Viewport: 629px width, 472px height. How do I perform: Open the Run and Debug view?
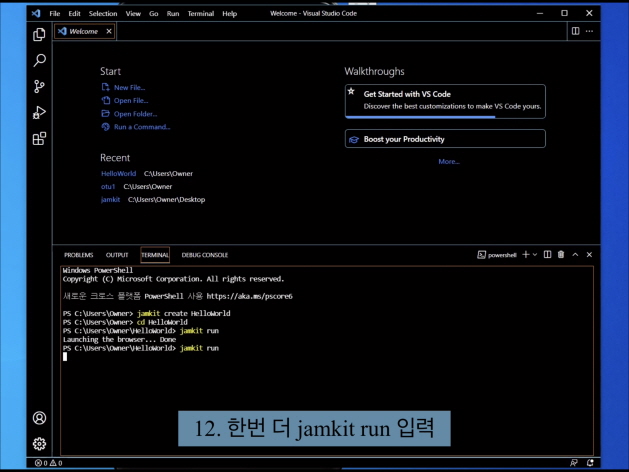[39, 113]
